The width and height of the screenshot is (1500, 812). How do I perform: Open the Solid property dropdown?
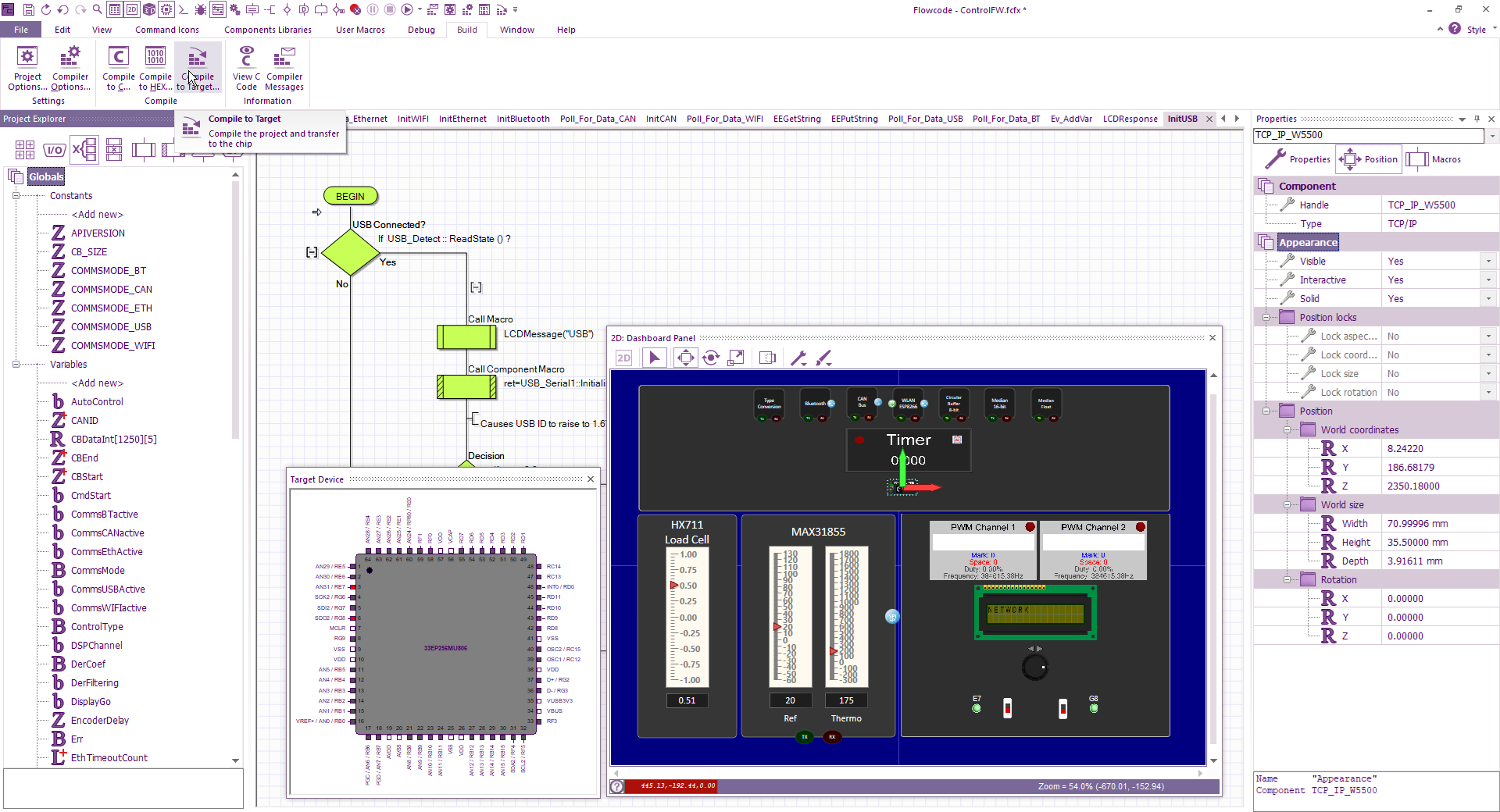click(x=1489, y=299)
